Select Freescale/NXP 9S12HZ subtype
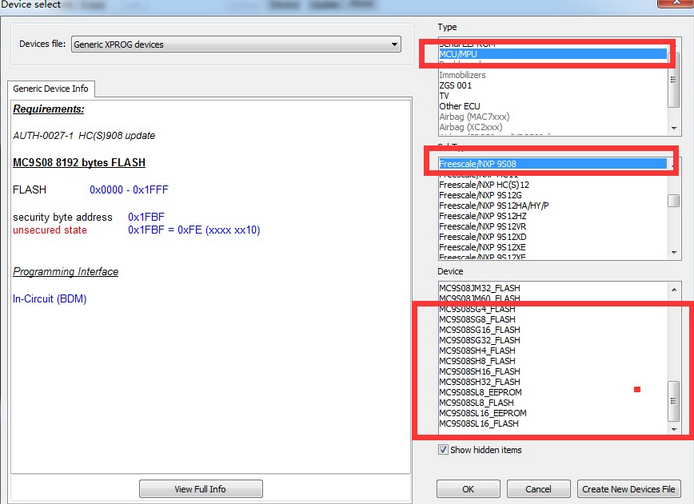Screen dimensions: 694x504 (x=552, y=216)
